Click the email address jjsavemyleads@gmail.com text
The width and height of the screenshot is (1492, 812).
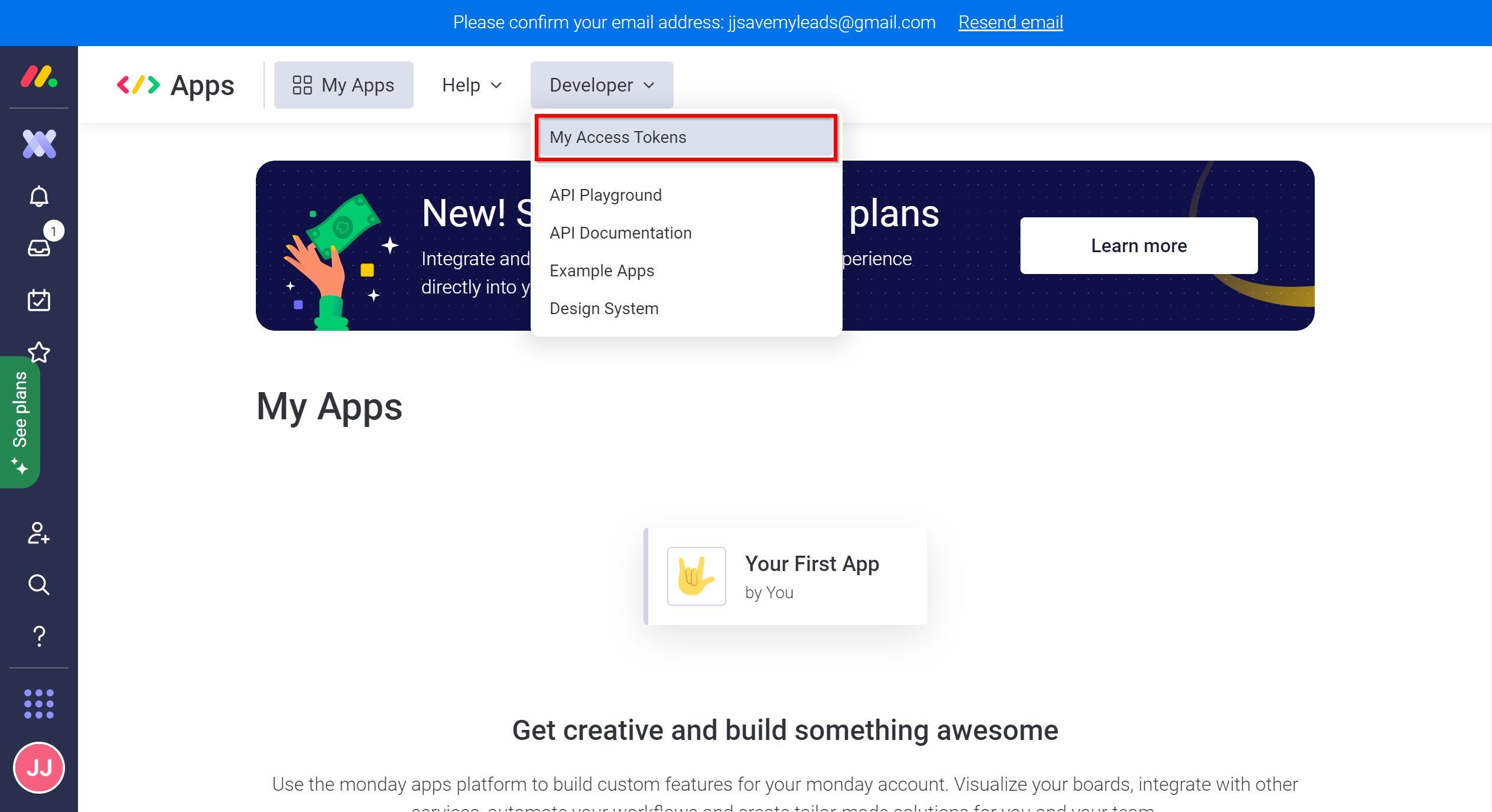831,22
